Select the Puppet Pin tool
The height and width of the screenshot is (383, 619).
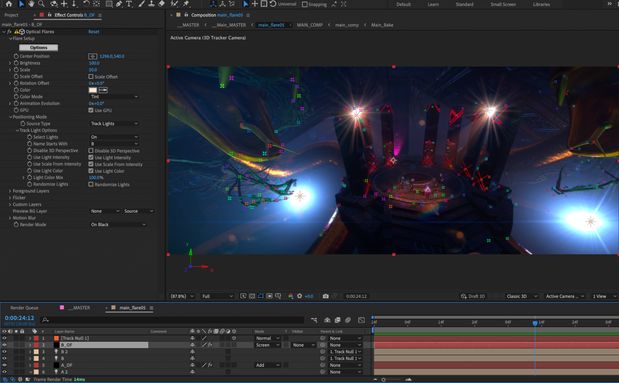186,4
